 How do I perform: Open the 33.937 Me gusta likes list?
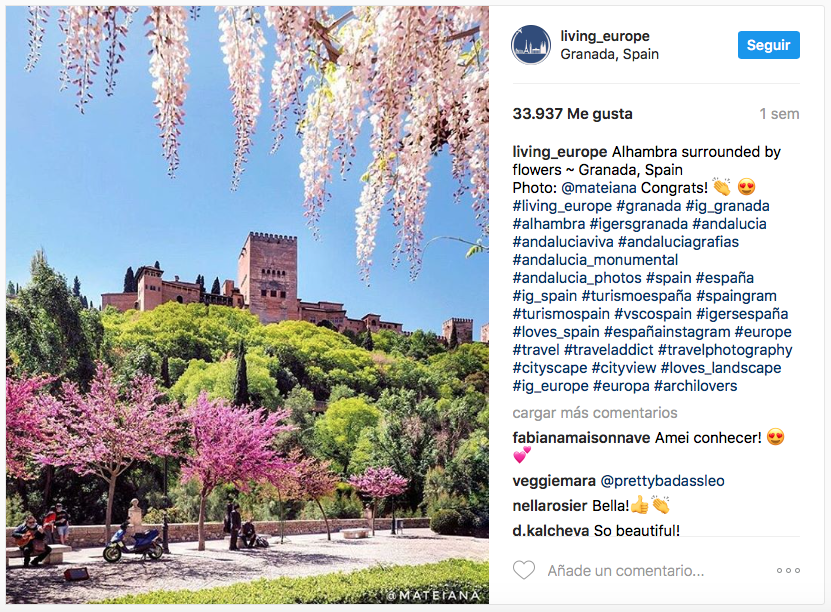pos(572,114)
